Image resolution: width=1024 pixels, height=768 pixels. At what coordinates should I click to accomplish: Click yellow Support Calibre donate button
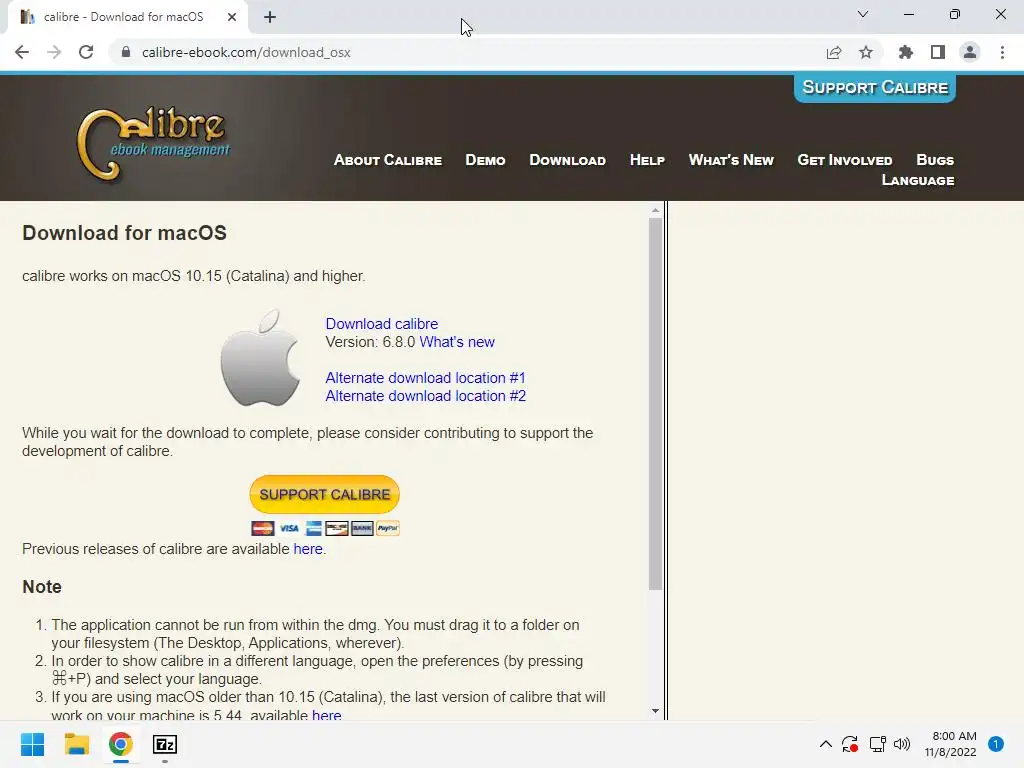(x=325, y=494)
